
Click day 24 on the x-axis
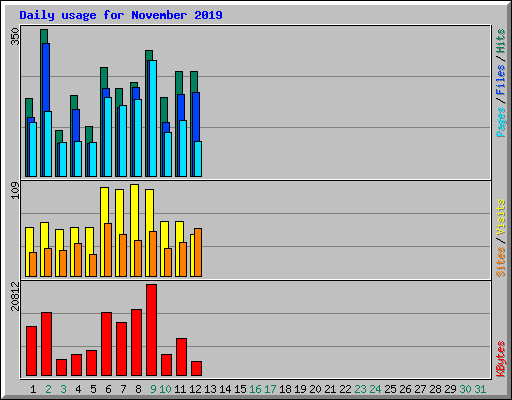(x=375, y=389)
